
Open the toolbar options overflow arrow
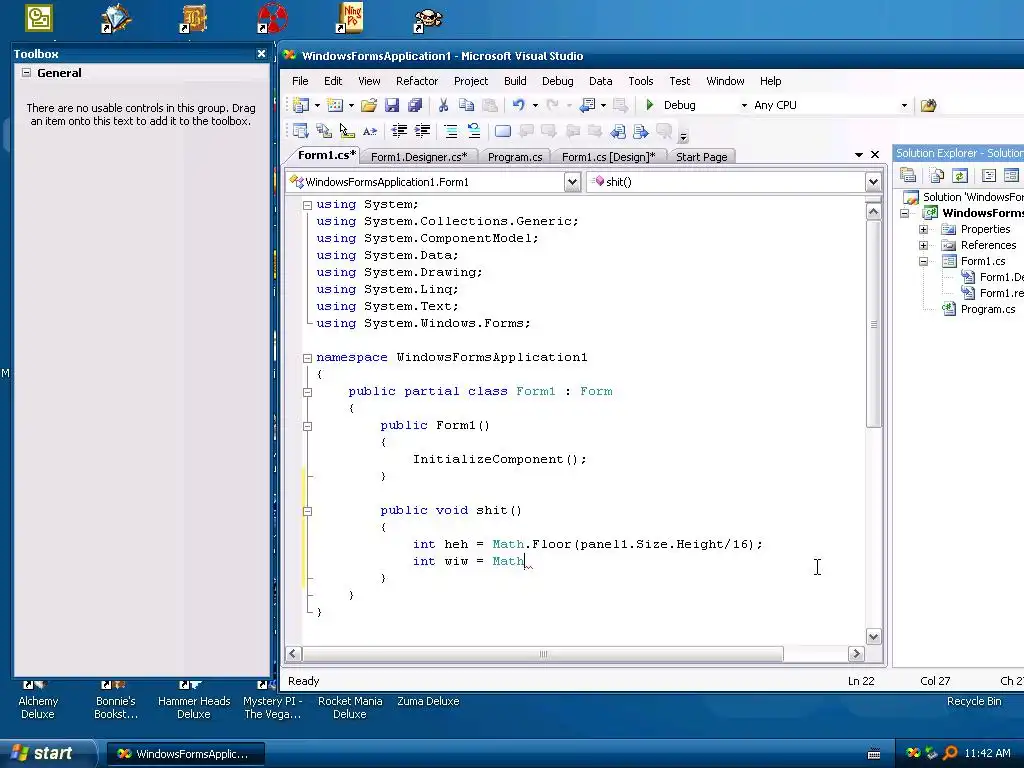(x=683, y=137)
